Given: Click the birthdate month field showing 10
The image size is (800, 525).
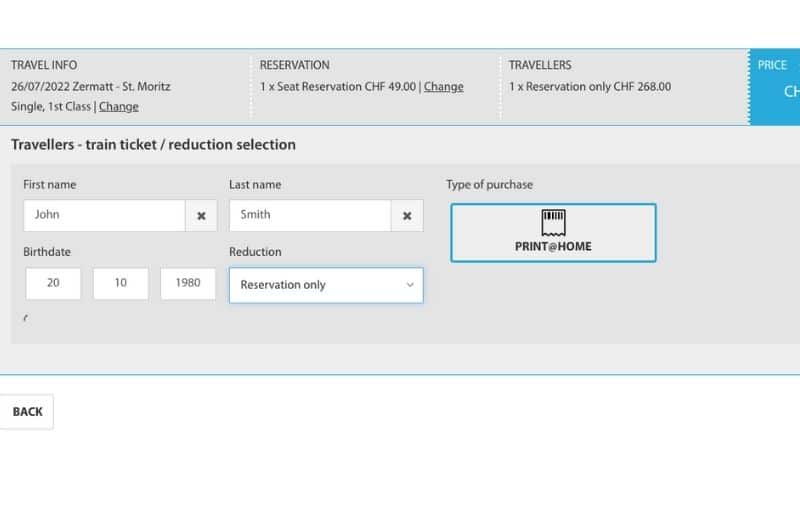Looking at the screenshot, I should tap(121, 283).
